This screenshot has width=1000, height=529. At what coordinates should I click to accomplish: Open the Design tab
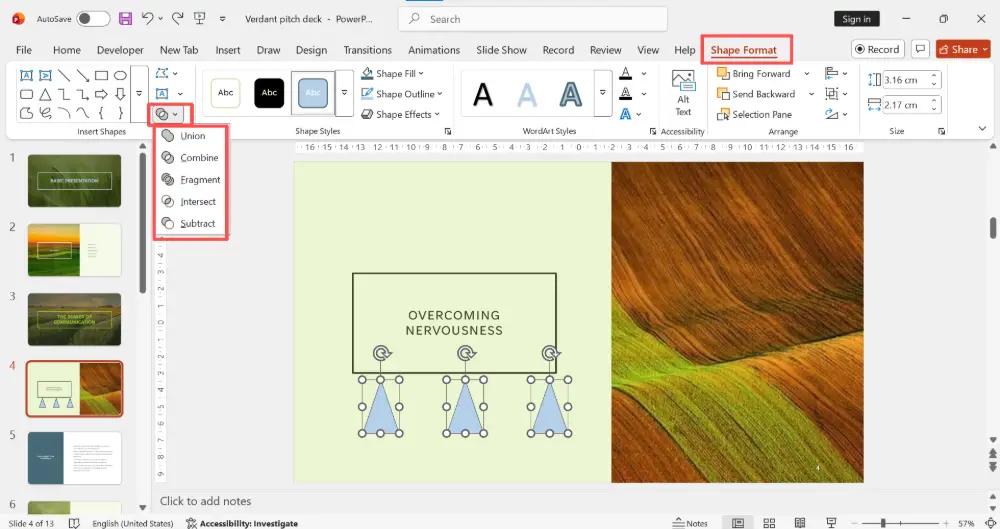click(311, 50)
